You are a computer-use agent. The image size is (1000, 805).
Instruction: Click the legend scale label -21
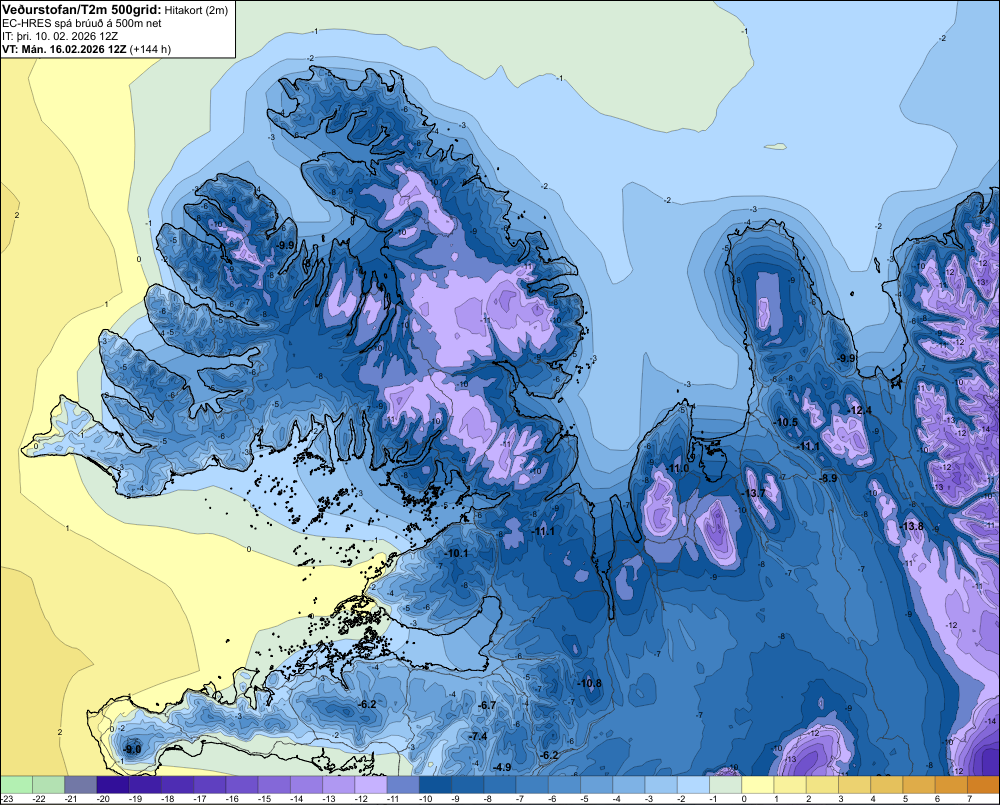(71, 799)
